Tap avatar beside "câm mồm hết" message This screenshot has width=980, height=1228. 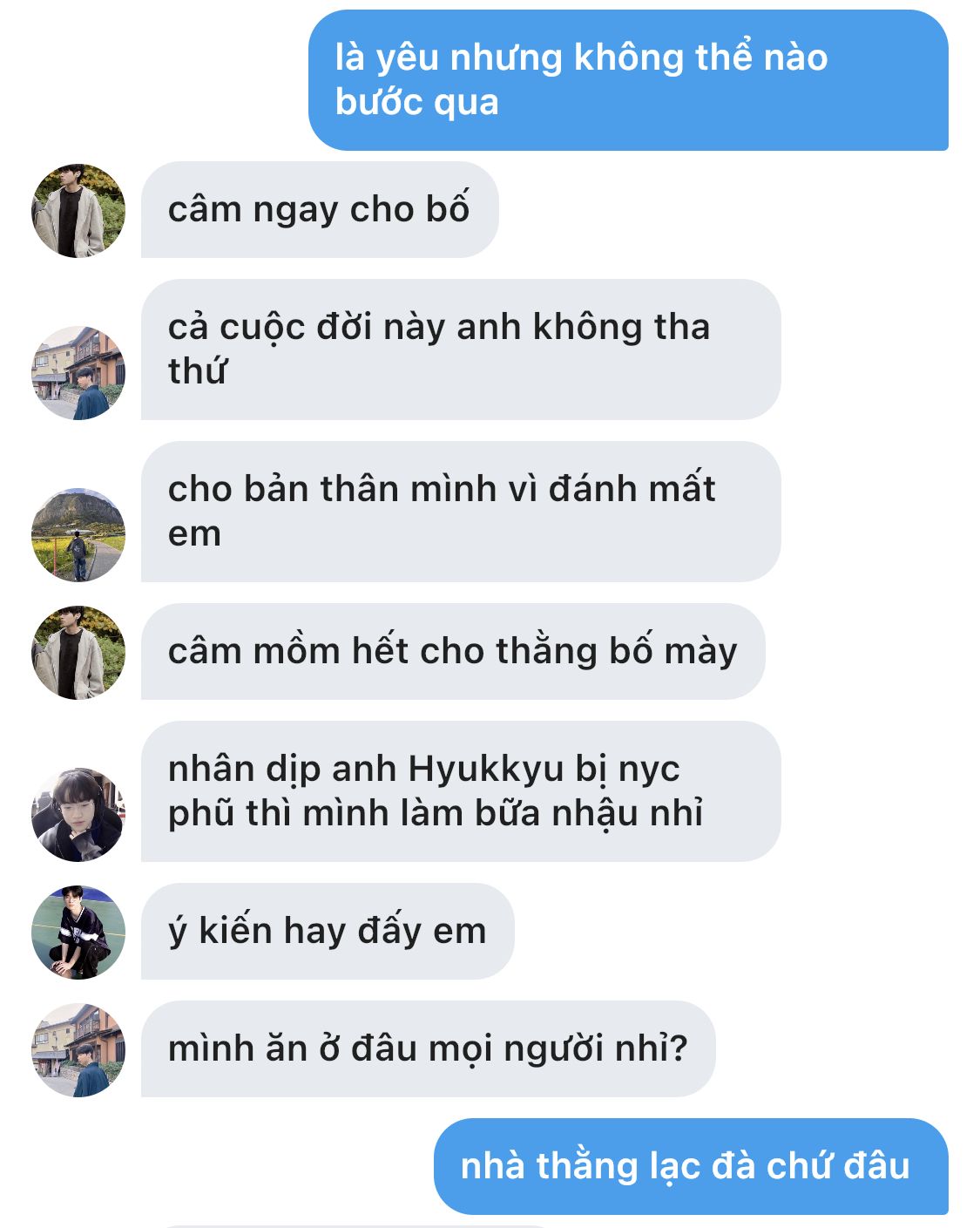click(78, 652)
